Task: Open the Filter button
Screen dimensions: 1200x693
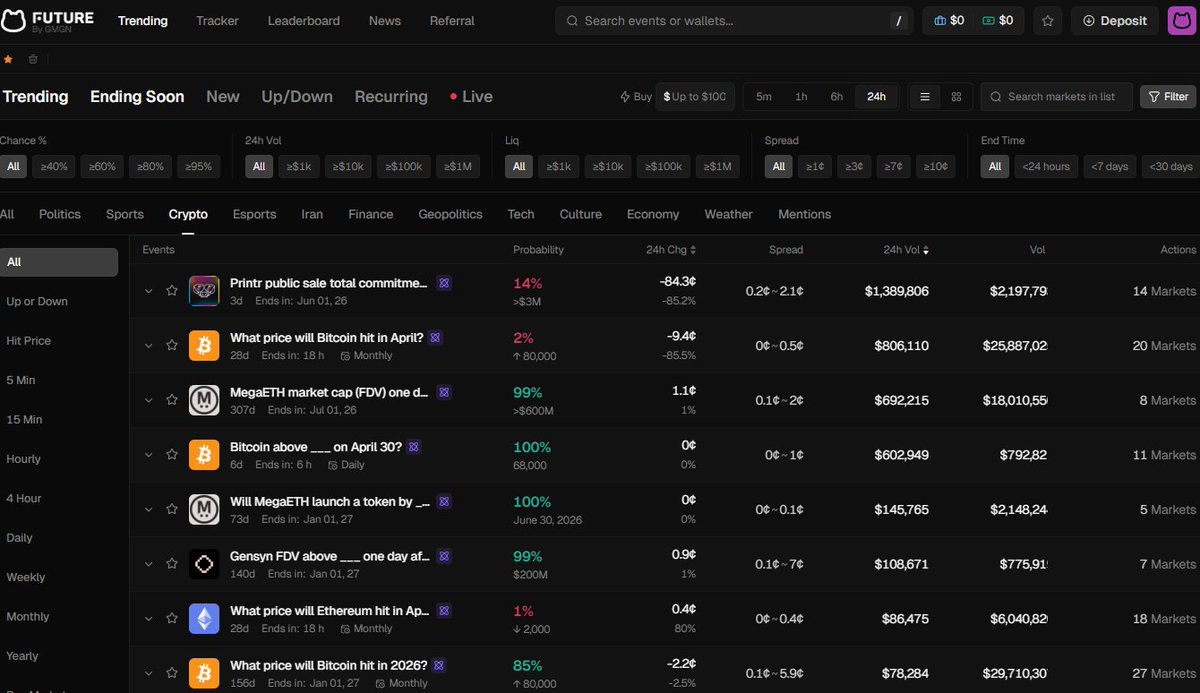Action: point(1168,97)
